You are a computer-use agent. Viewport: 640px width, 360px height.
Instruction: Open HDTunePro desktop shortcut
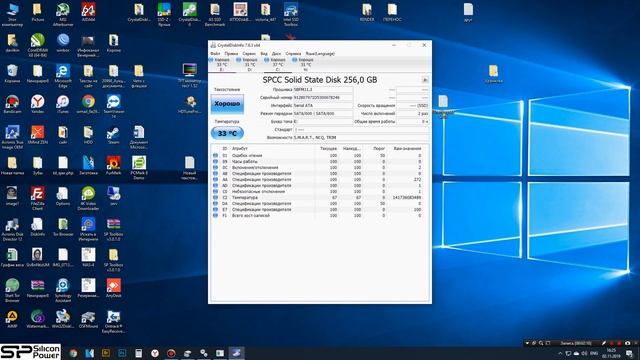click(x=189, y=104)
